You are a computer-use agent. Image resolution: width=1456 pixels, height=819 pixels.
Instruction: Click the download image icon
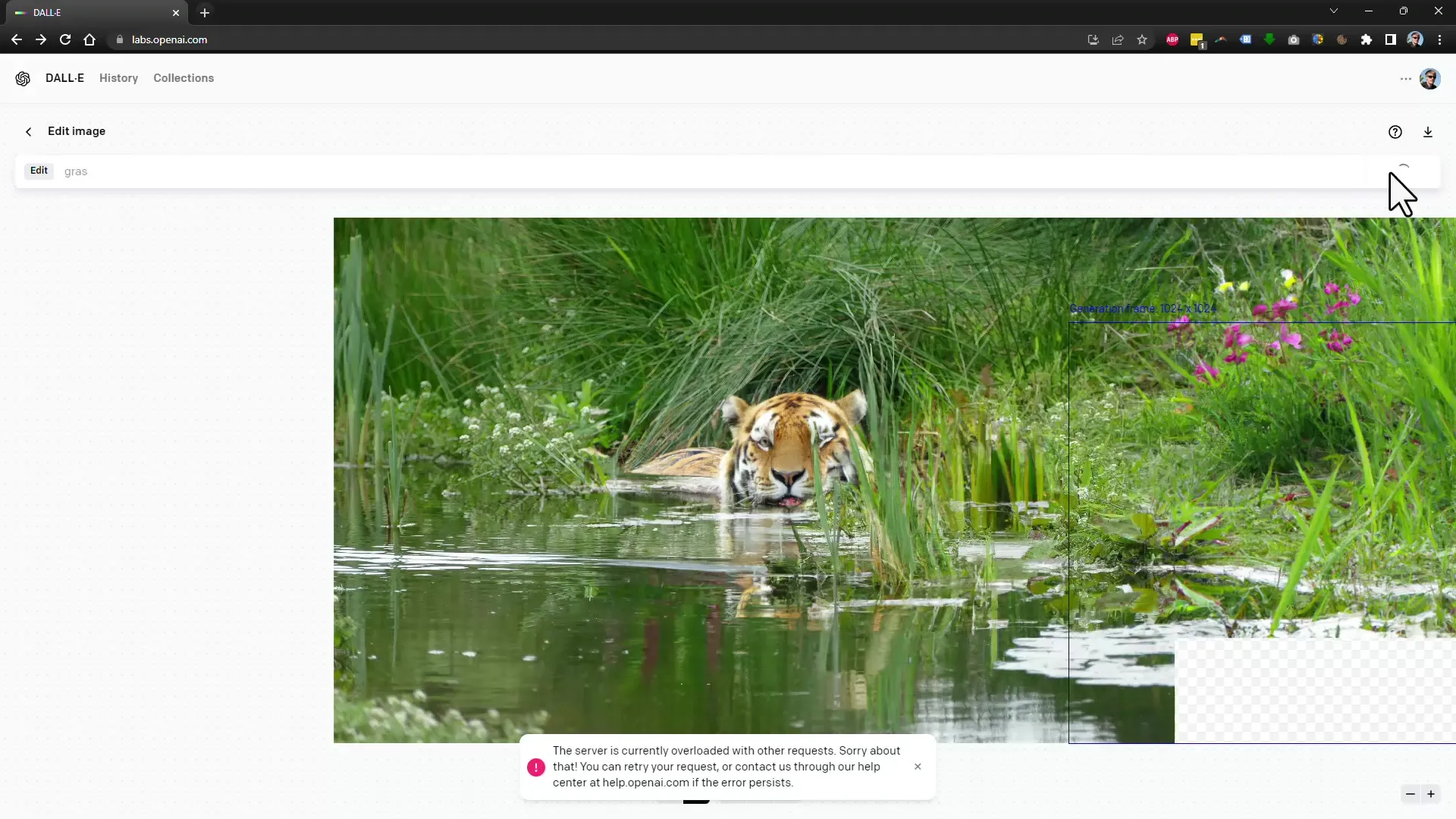(x=1428, y=131)
